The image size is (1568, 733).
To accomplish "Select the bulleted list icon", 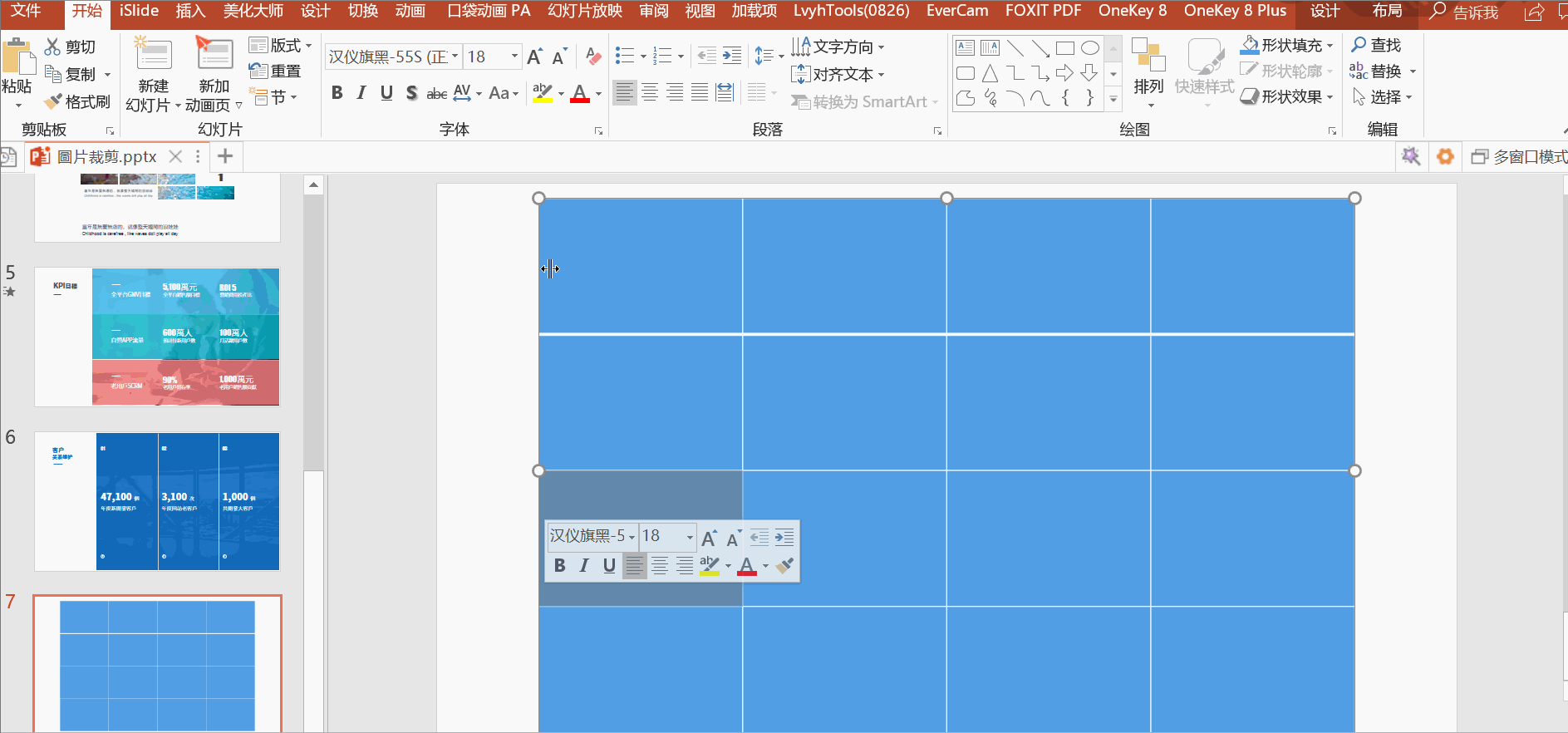I will [624, 57].
